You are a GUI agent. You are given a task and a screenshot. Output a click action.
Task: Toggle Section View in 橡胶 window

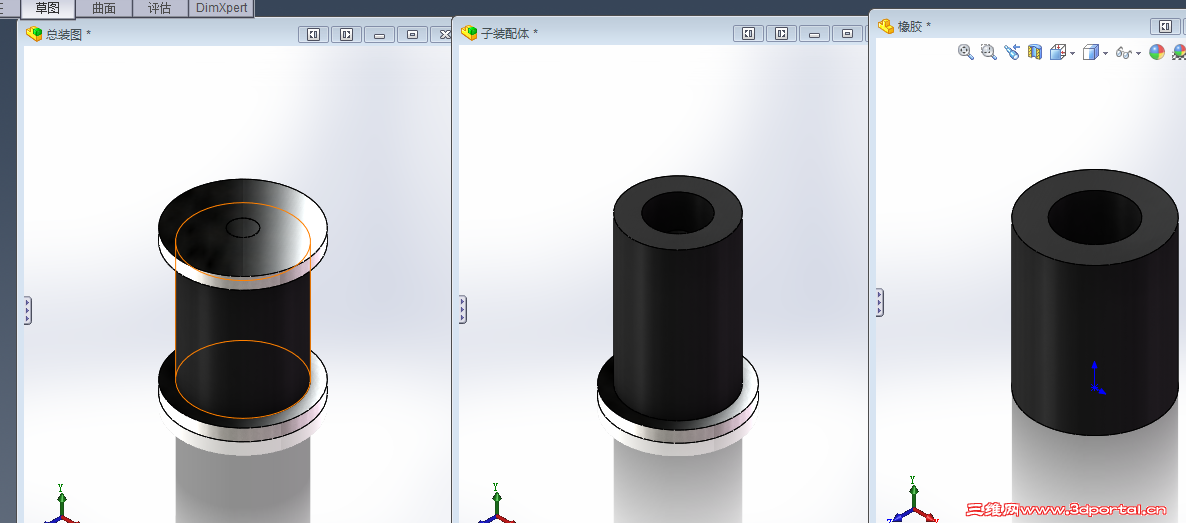(1035, 52)
